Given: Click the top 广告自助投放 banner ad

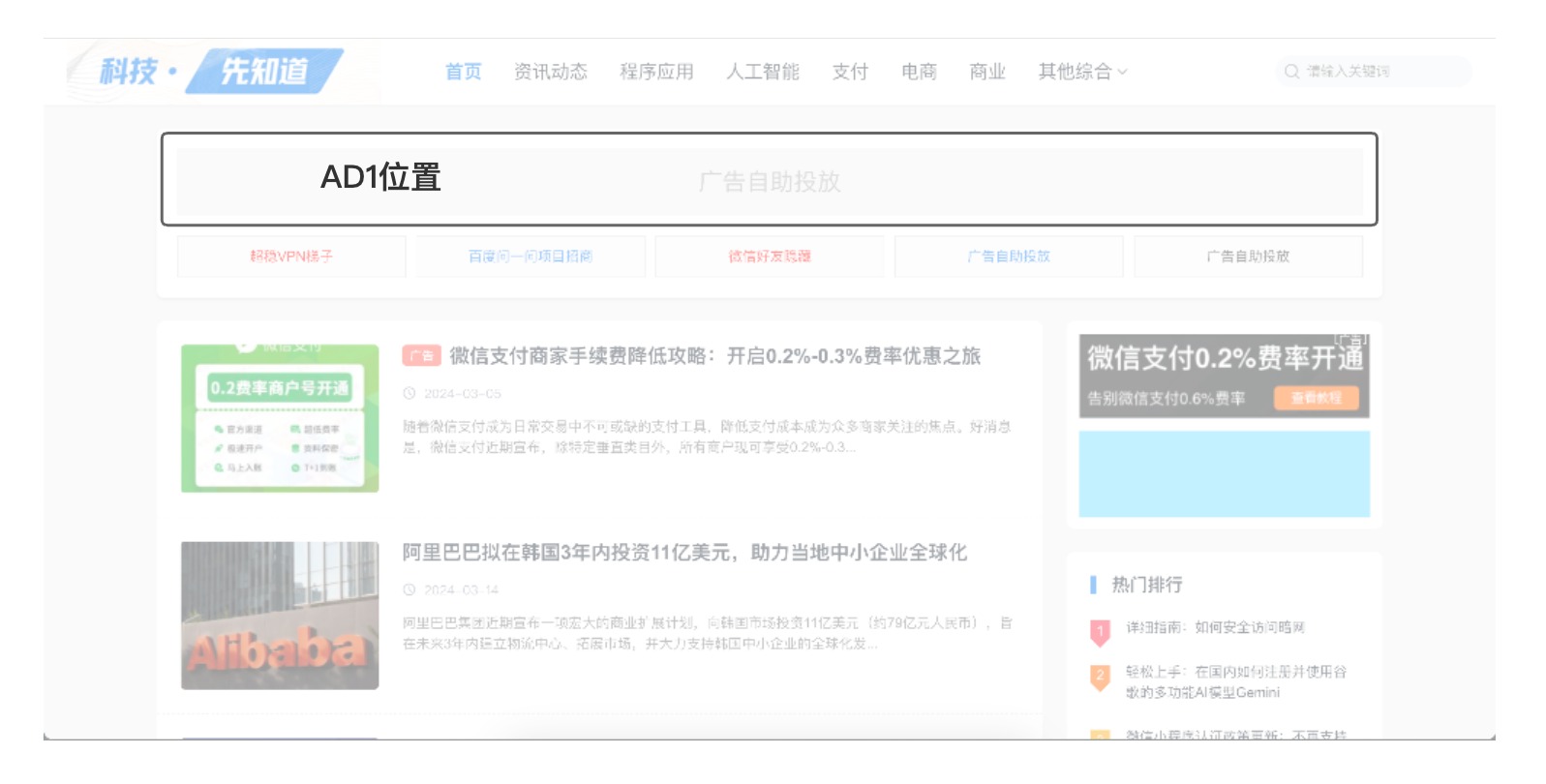Looking at the screenshot, I should 770,181.
